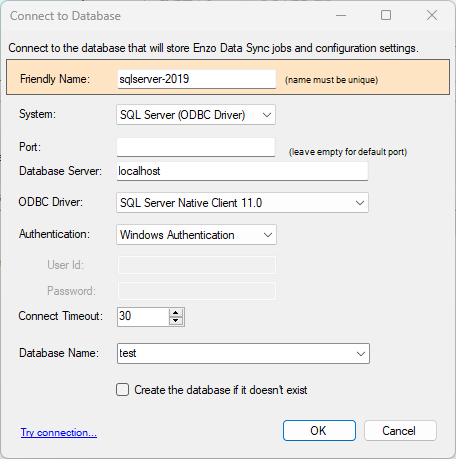Click the Friendly Name text field
The image size is (456, 459).
click(197, 79)
